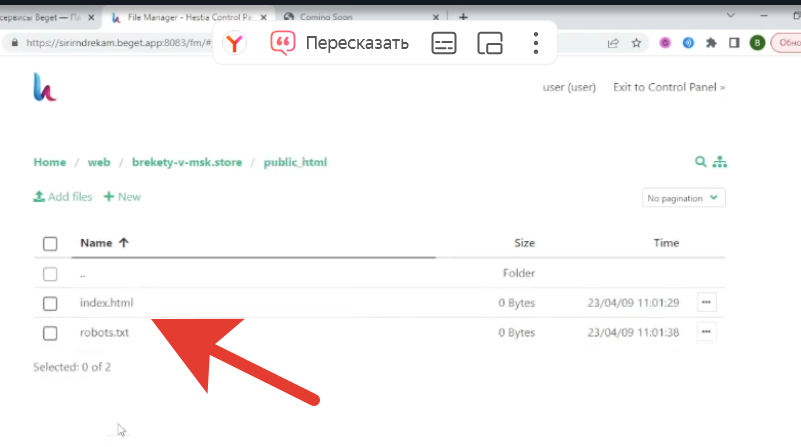Check the box next to index.html
The height and width of the screenshot is (447, 801).
point(50,303)
